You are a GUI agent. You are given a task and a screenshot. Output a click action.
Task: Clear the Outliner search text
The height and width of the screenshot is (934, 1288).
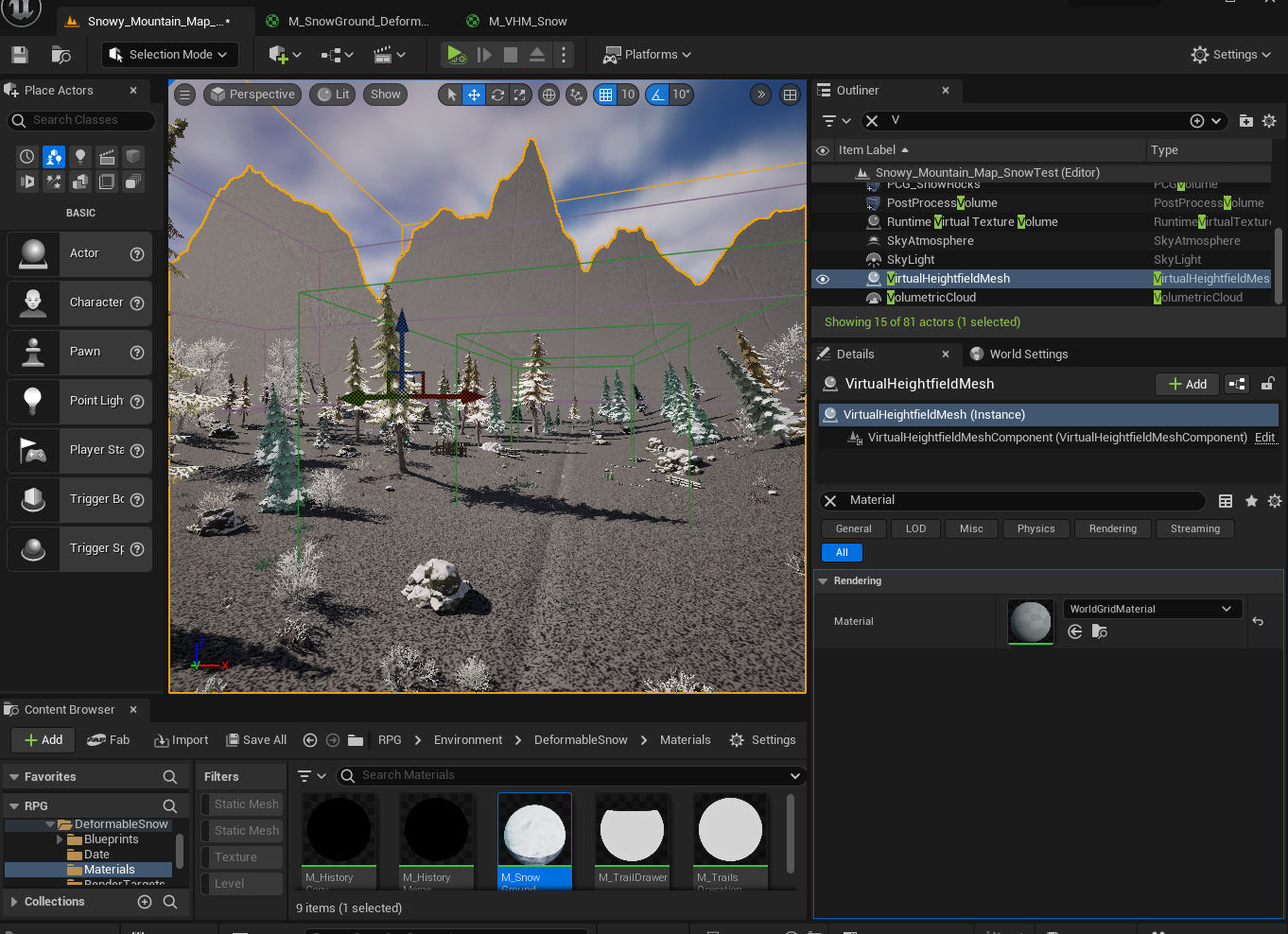[872, 121]
